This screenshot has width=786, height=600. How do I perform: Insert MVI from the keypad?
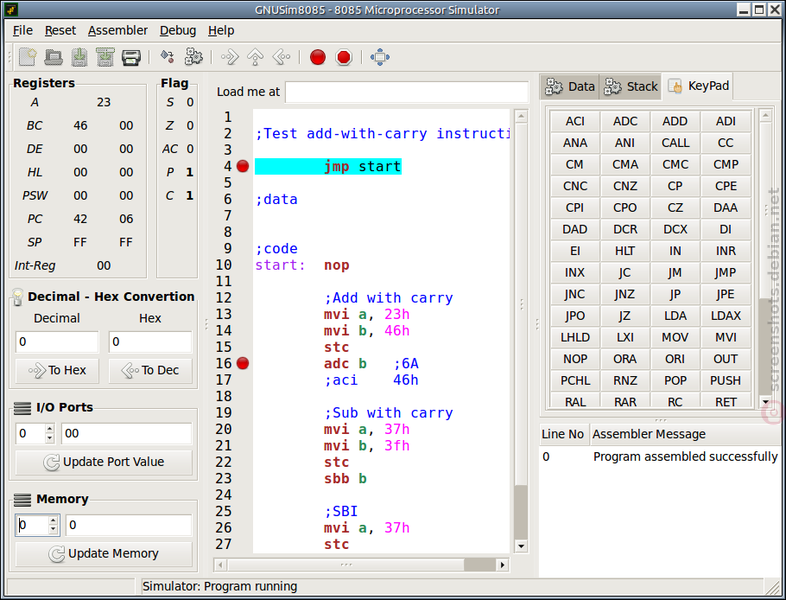pyautogui.click(x=725, y=337)
